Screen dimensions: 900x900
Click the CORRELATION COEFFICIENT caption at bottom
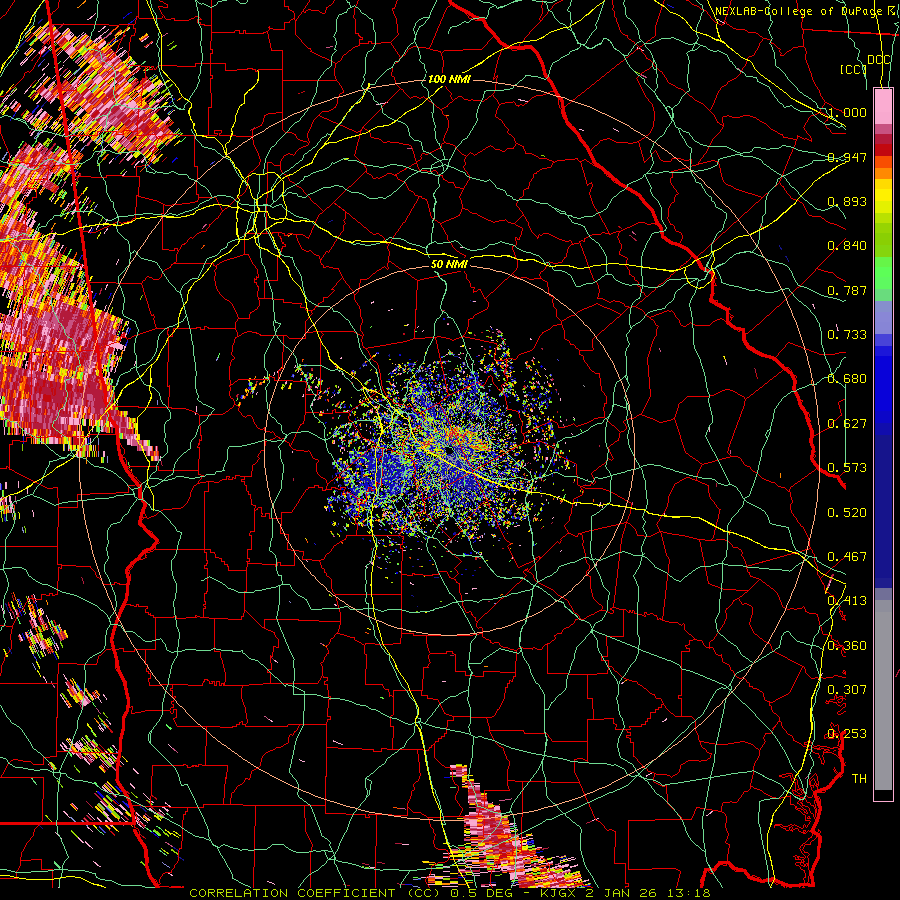pos(450,893)
